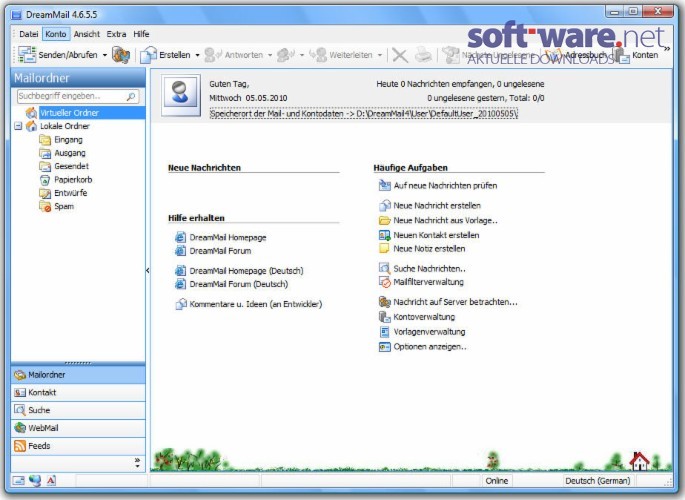The width and height of the screenshot is (685, 500).
Task: Open the Datei menu
Action: [28, 34]
